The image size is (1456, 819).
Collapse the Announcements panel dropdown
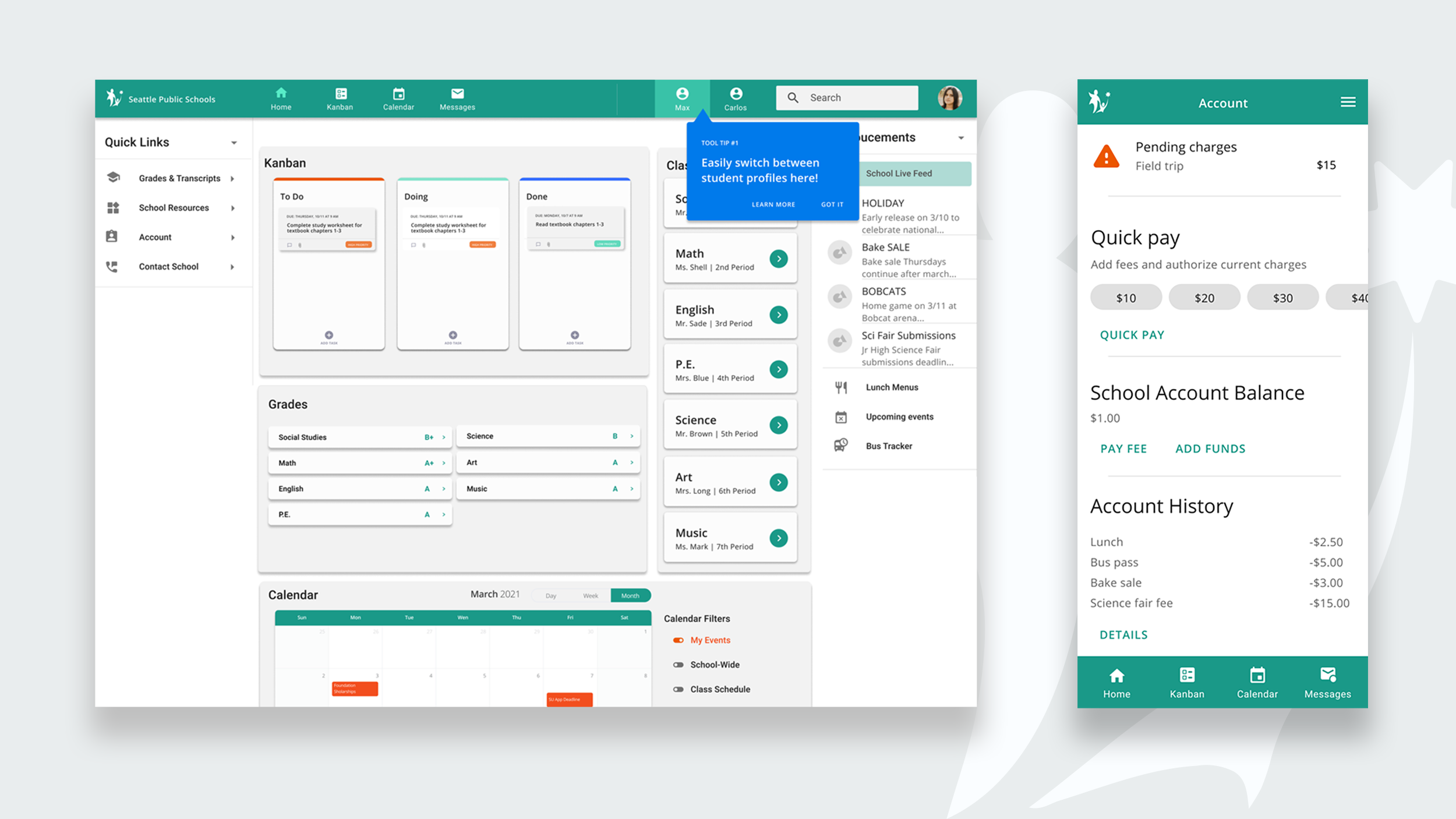[x=961, y=138]
